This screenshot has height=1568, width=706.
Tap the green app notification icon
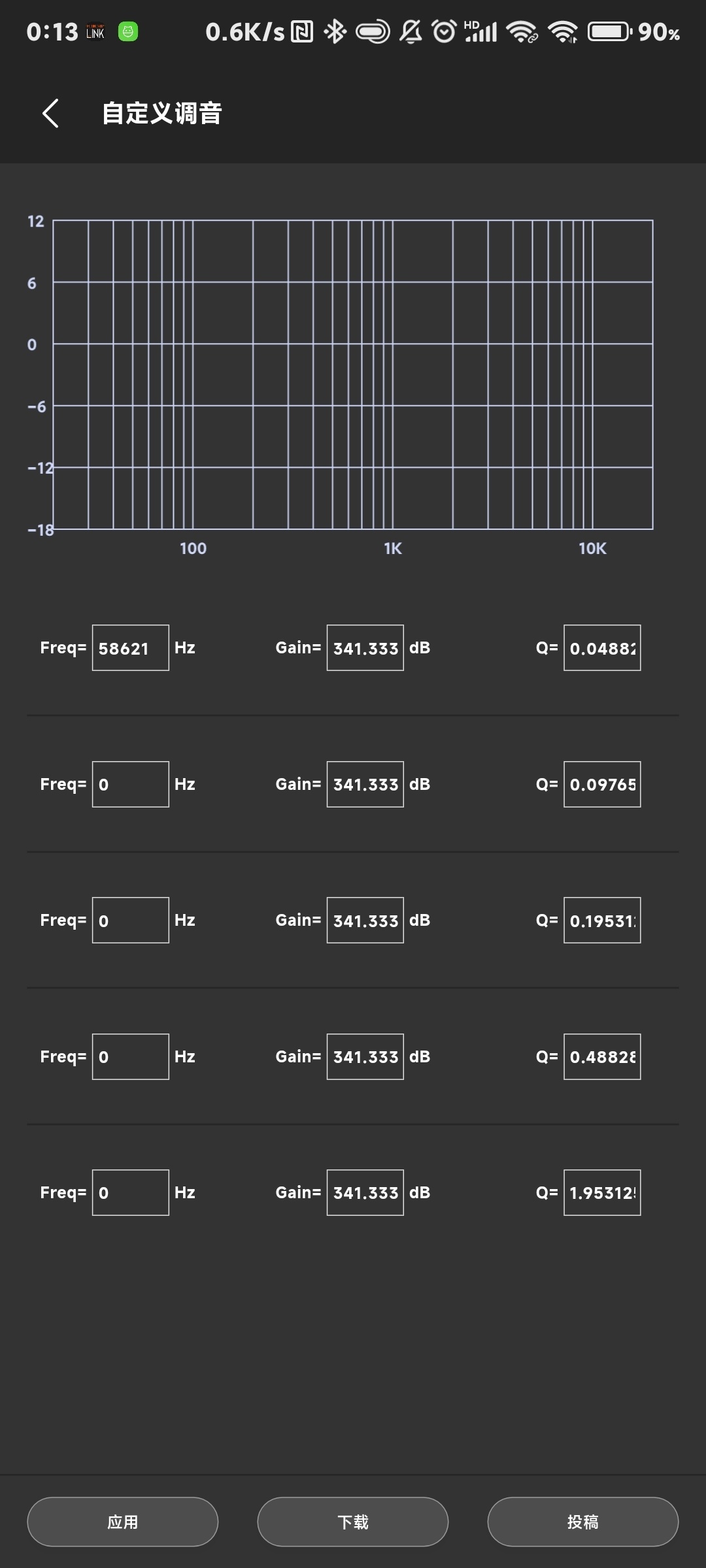128,31
